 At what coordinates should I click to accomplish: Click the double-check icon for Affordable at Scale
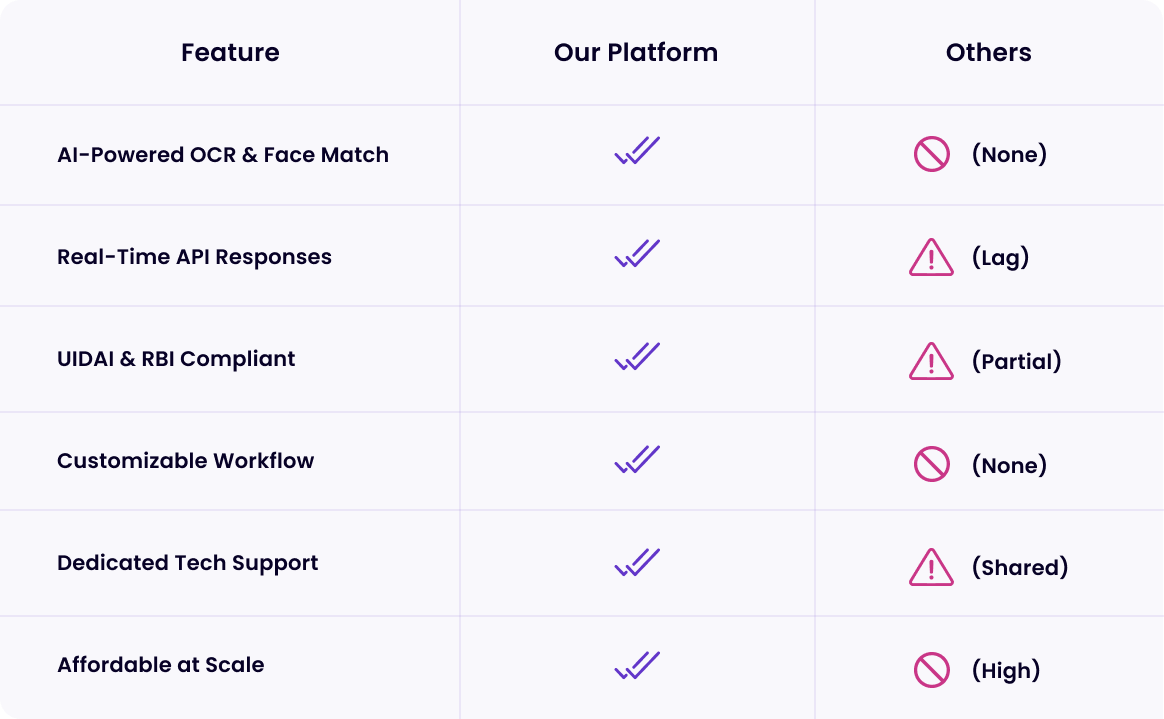point(637,665)
